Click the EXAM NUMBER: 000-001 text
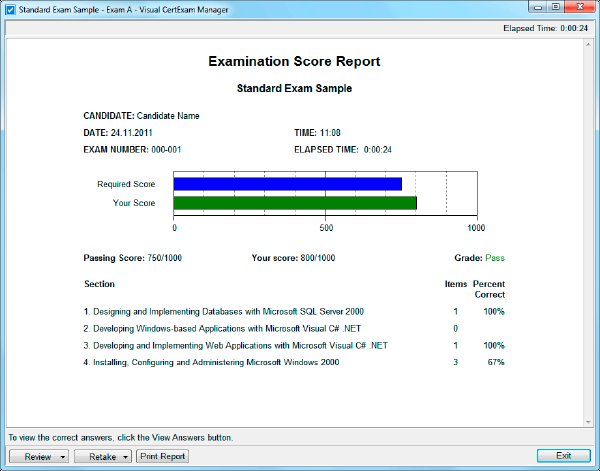Image resolution: width=600 pixels, height=471 pixels. point(132,150)
